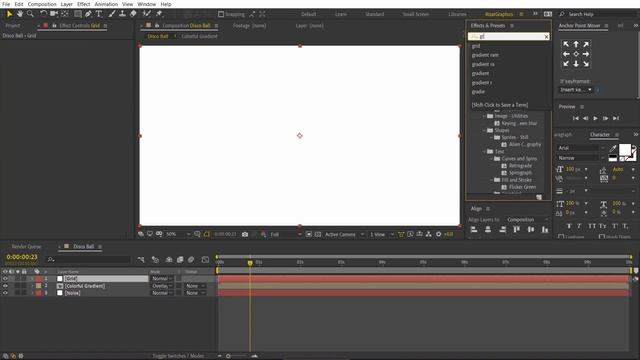Image resolution: width=640 pixels, height=360 pixels.
Task: Choose 'grid' from search suggestions
Action: point(476,46)
